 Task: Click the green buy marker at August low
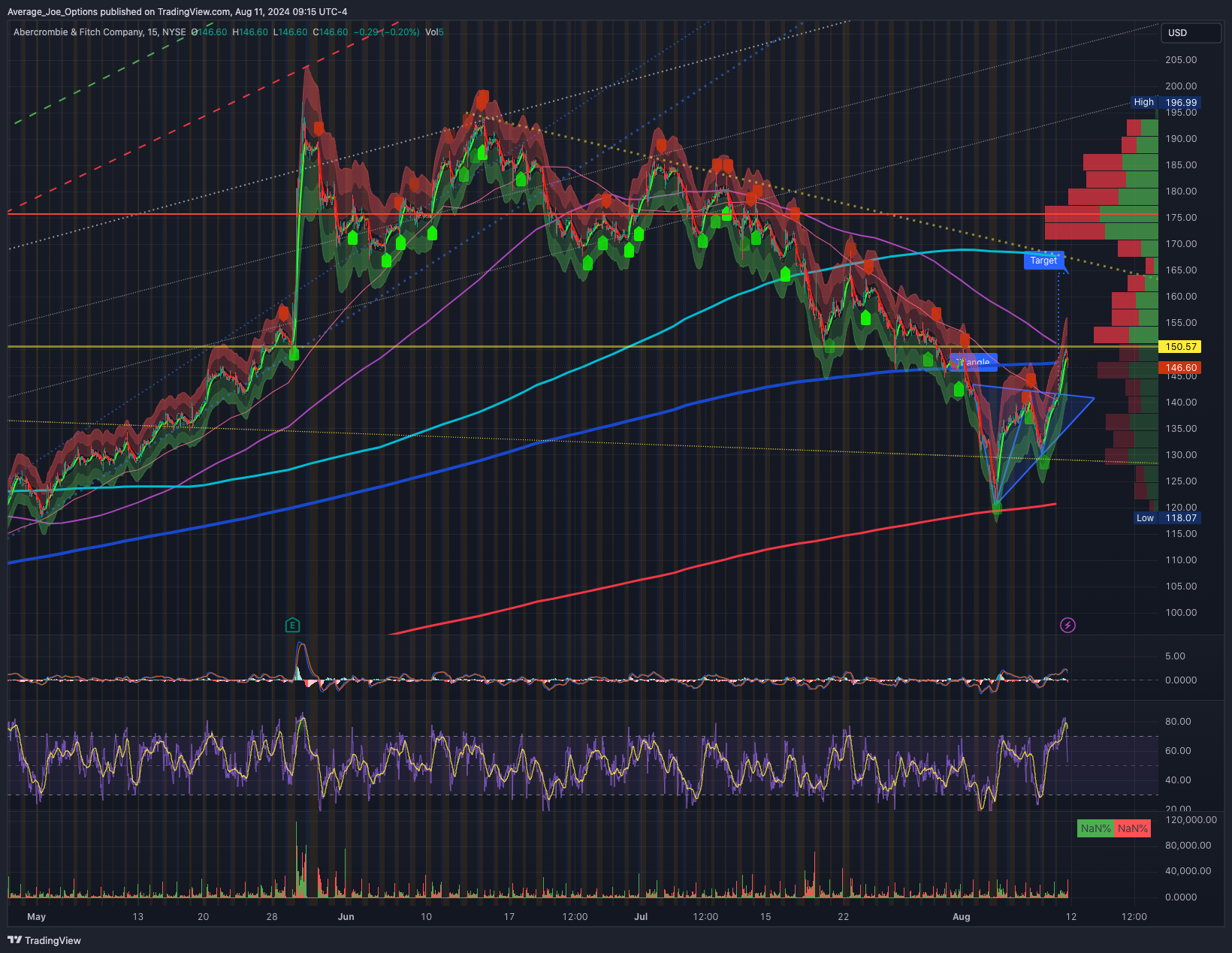coord(997,510)
